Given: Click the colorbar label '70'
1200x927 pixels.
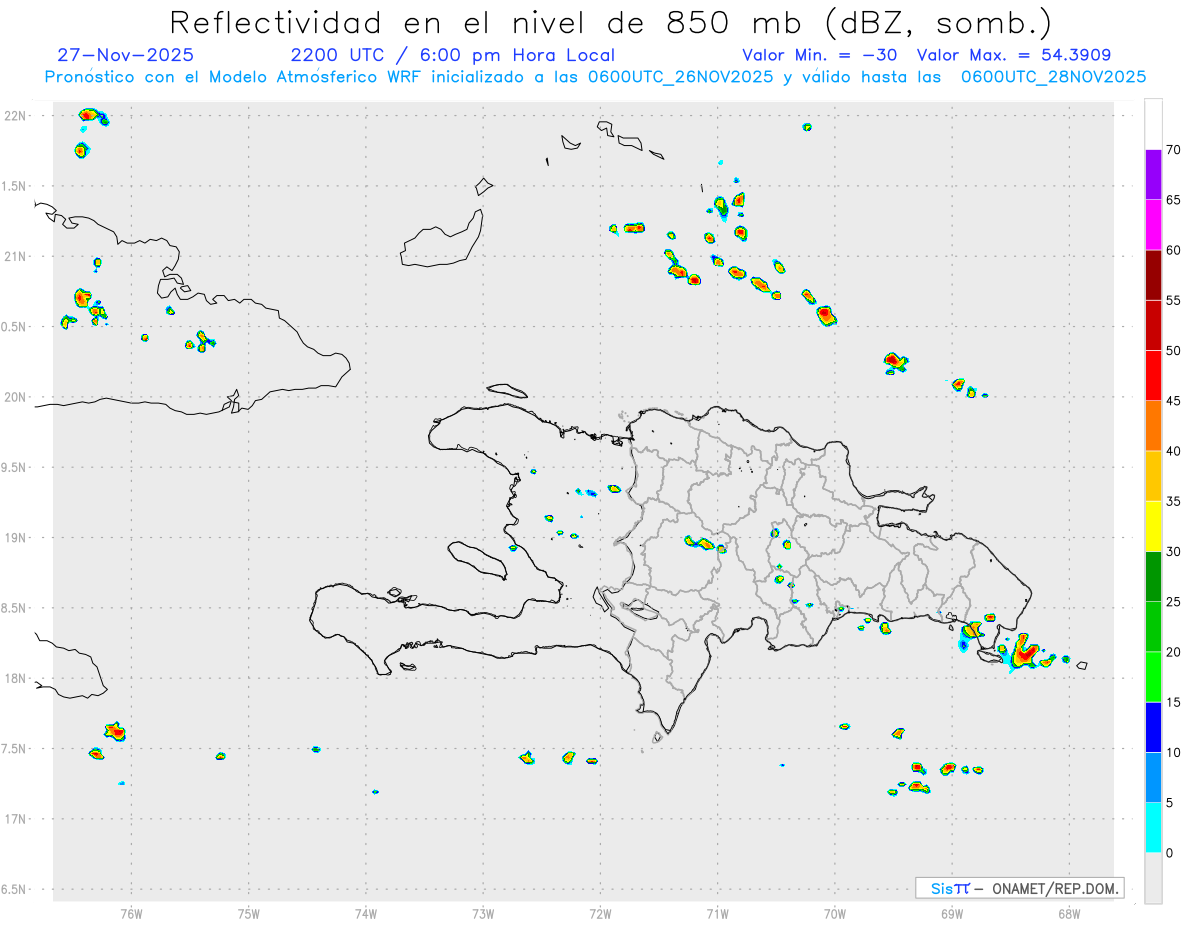Looking at the screenshot, I should click(x=1173, y=150).
